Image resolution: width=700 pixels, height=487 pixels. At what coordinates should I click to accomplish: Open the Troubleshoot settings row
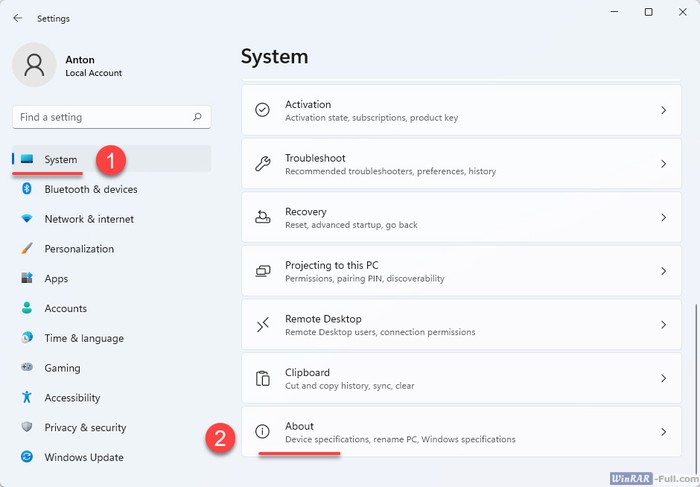(x=460, y=164)
